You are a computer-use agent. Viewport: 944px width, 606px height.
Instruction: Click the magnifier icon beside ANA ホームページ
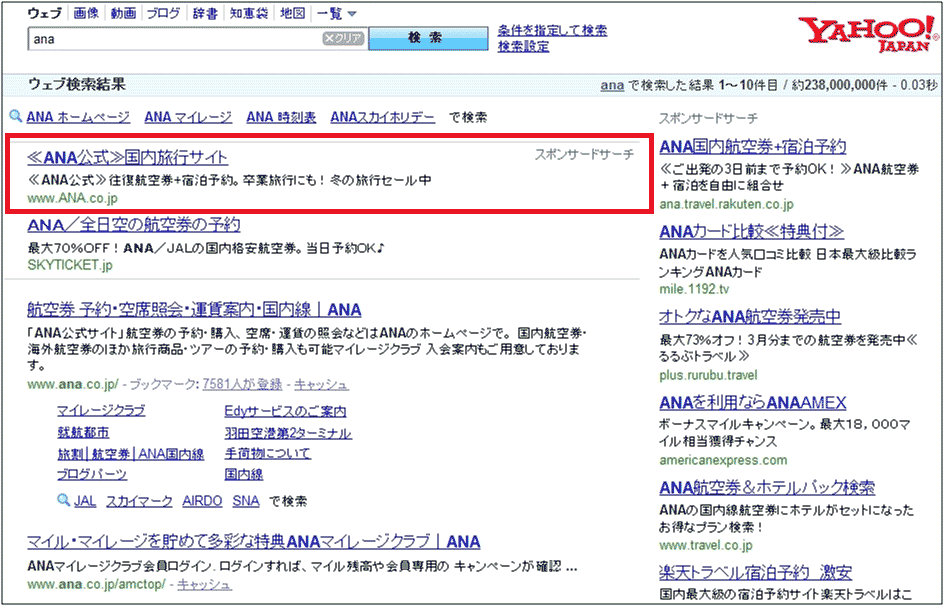[x=15, y=117]
